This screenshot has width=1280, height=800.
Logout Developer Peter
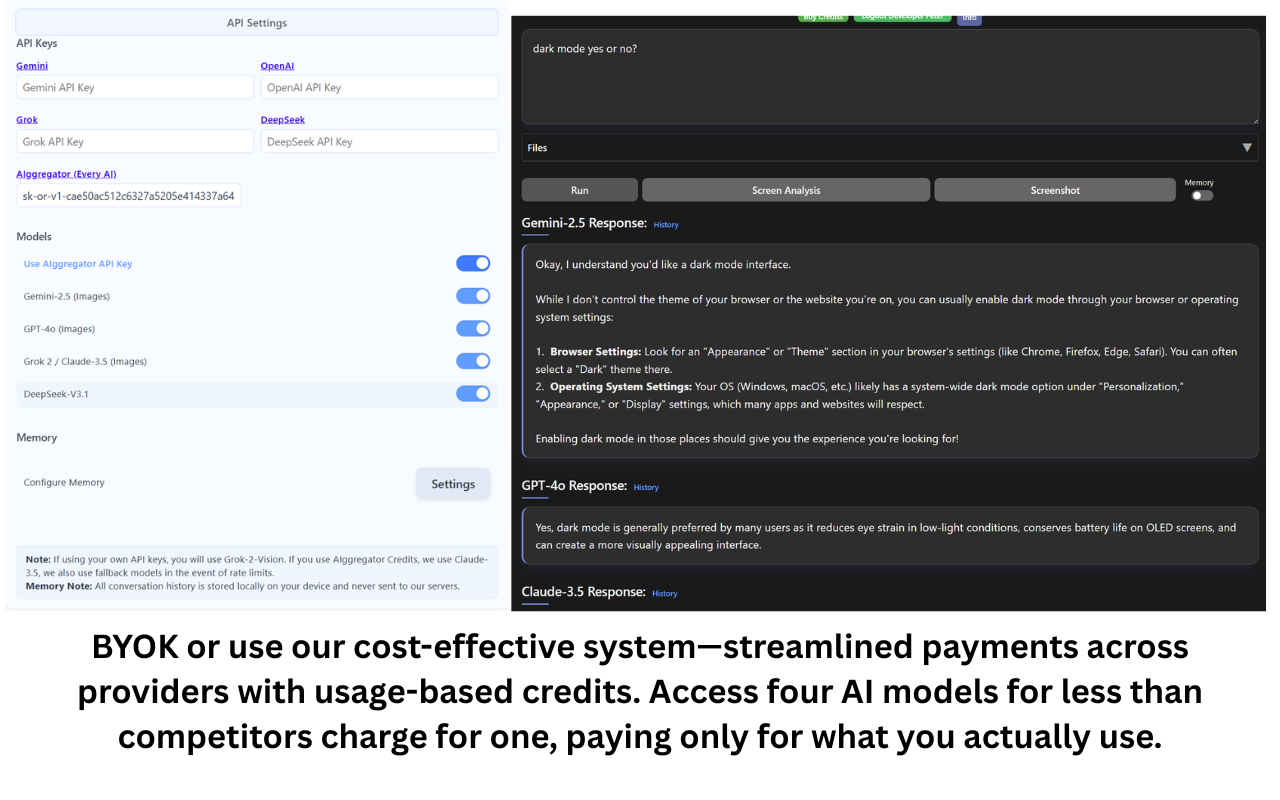[903, 17]
